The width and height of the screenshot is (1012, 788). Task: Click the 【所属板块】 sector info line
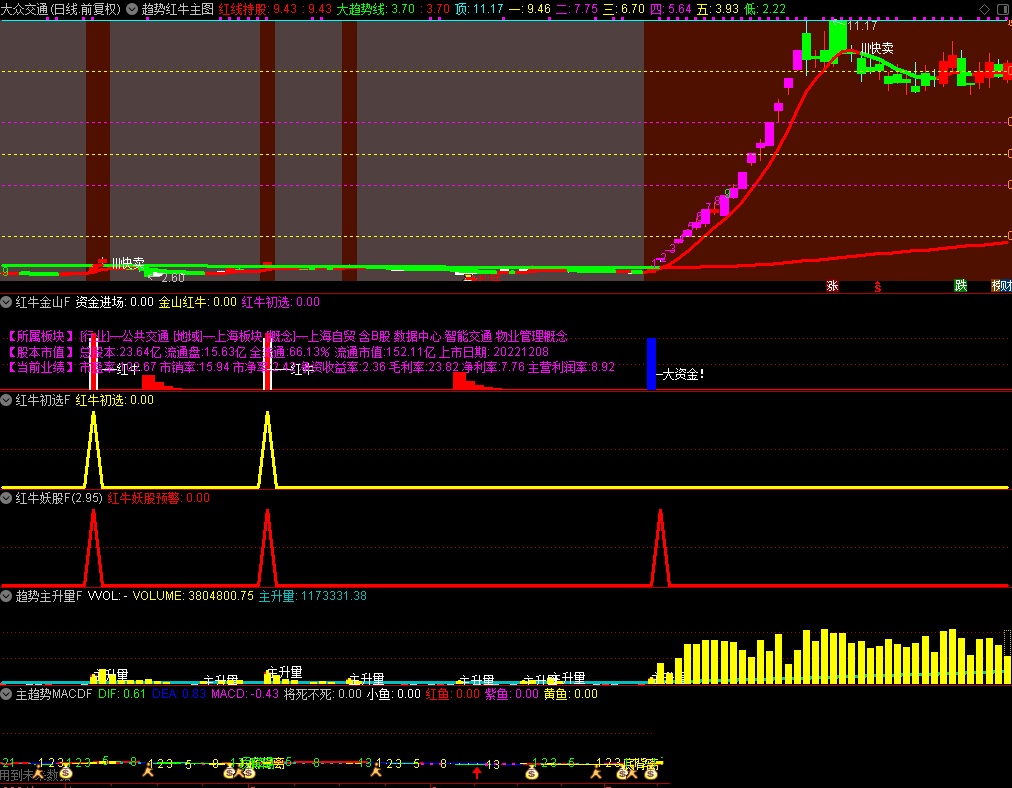click(287, 336)
